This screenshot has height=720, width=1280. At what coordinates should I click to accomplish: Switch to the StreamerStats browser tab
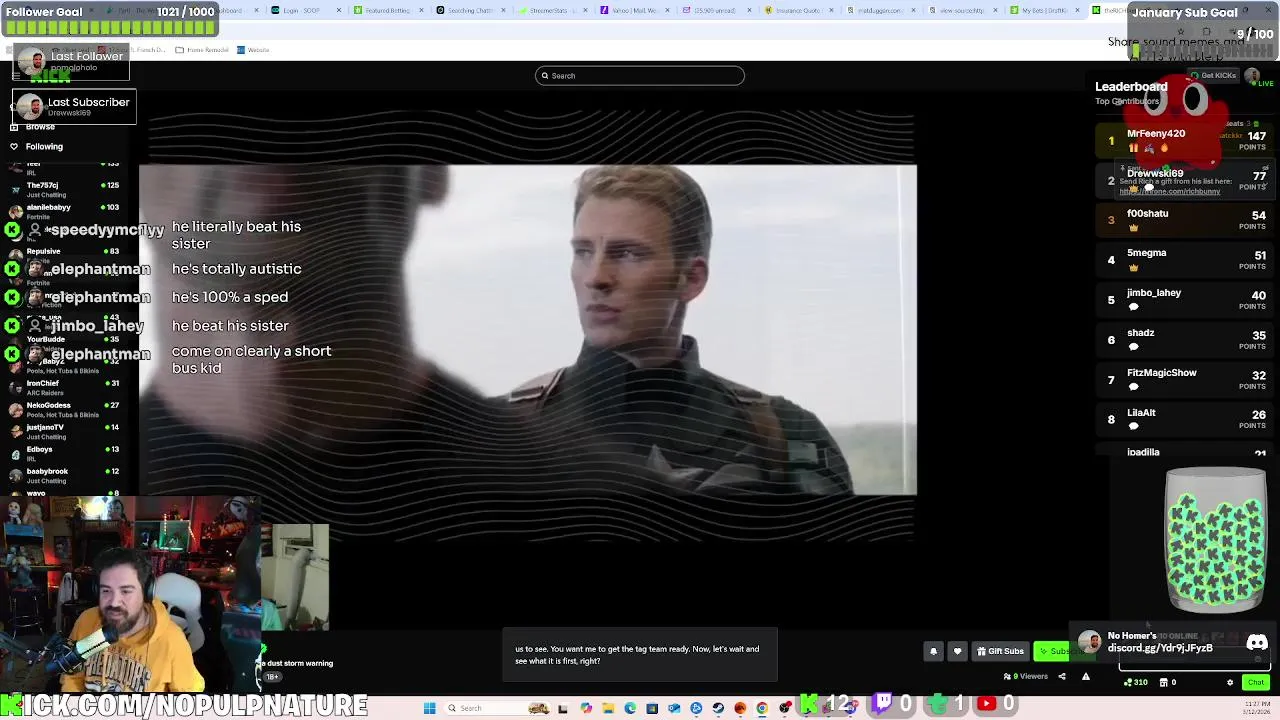click(x=550, y=10)
